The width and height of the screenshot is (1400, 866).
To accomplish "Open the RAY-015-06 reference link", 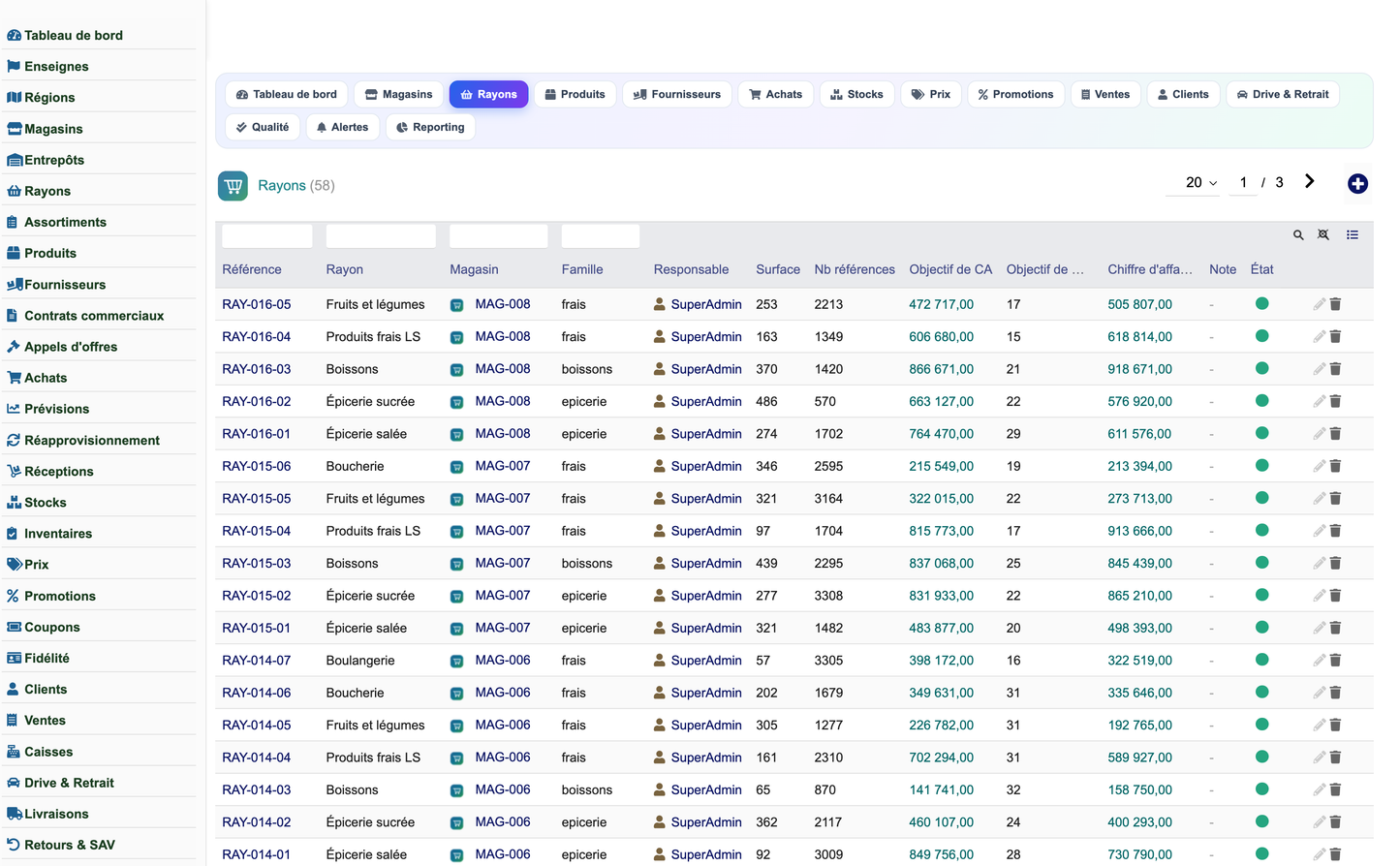I will 256,466.
